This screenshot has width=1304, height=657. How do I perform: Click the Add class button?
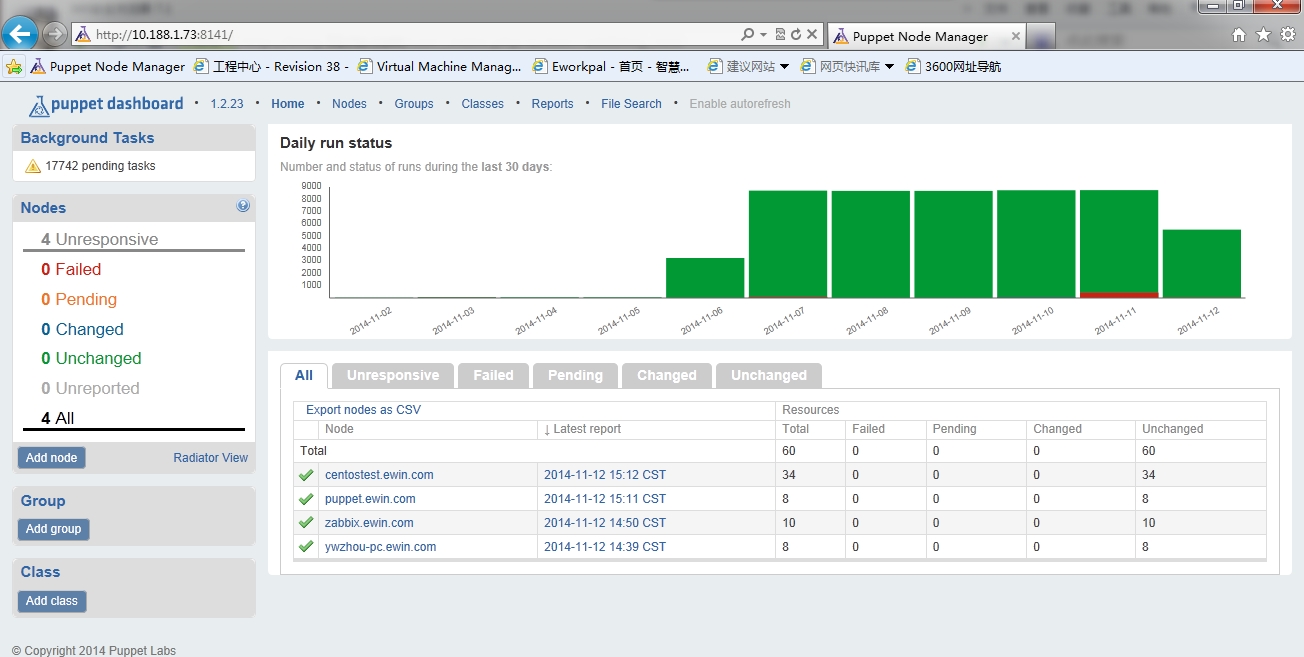click(51, 601)
